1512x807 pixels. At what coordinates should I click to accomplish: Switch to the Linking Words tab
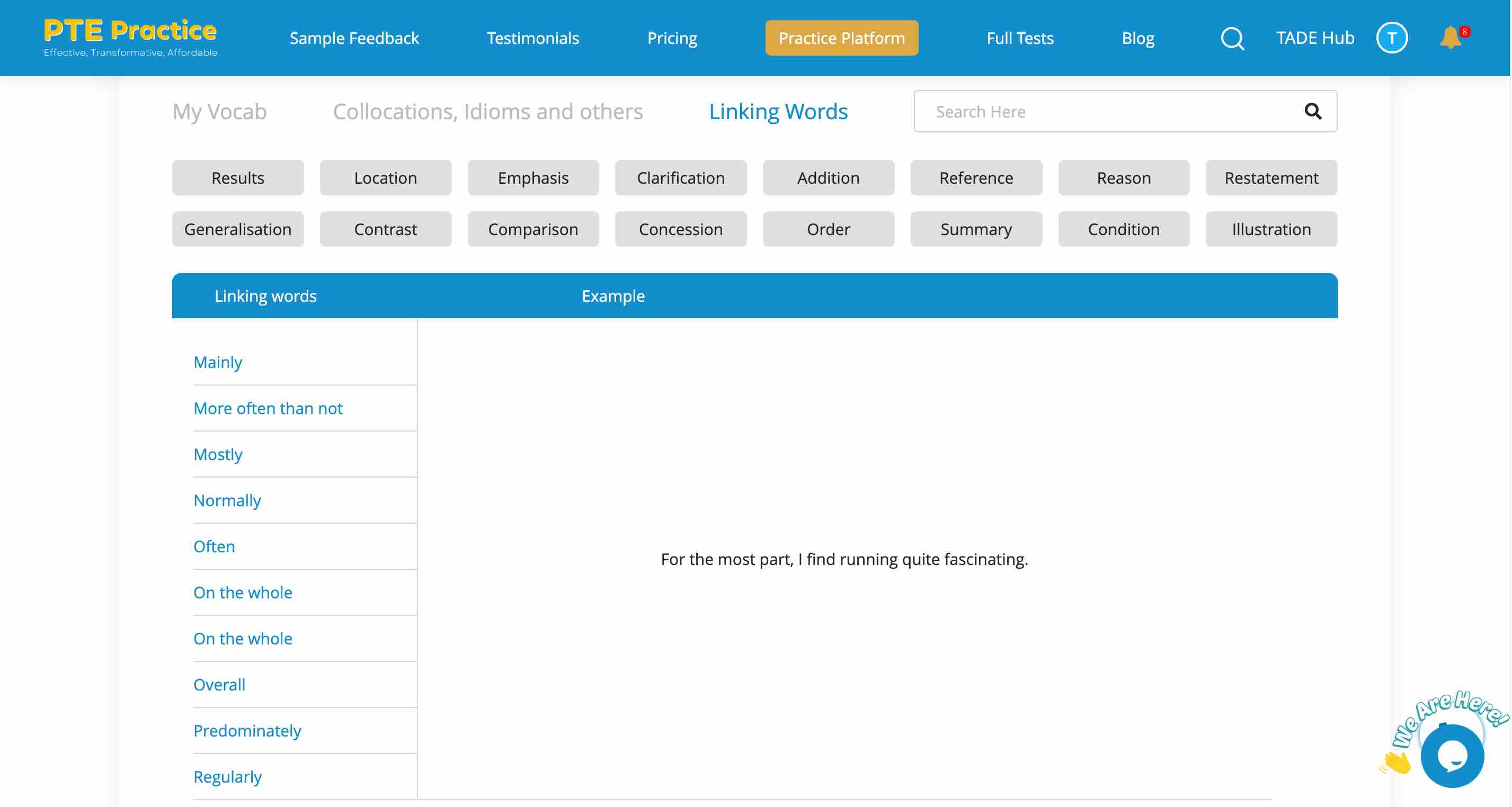(778, 111)
